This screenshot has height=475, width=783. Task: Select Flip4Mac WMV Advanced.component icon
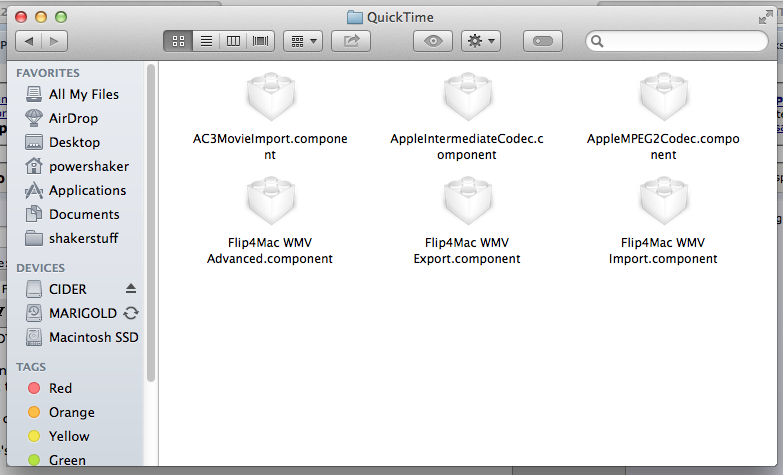(x=271, y=201)
